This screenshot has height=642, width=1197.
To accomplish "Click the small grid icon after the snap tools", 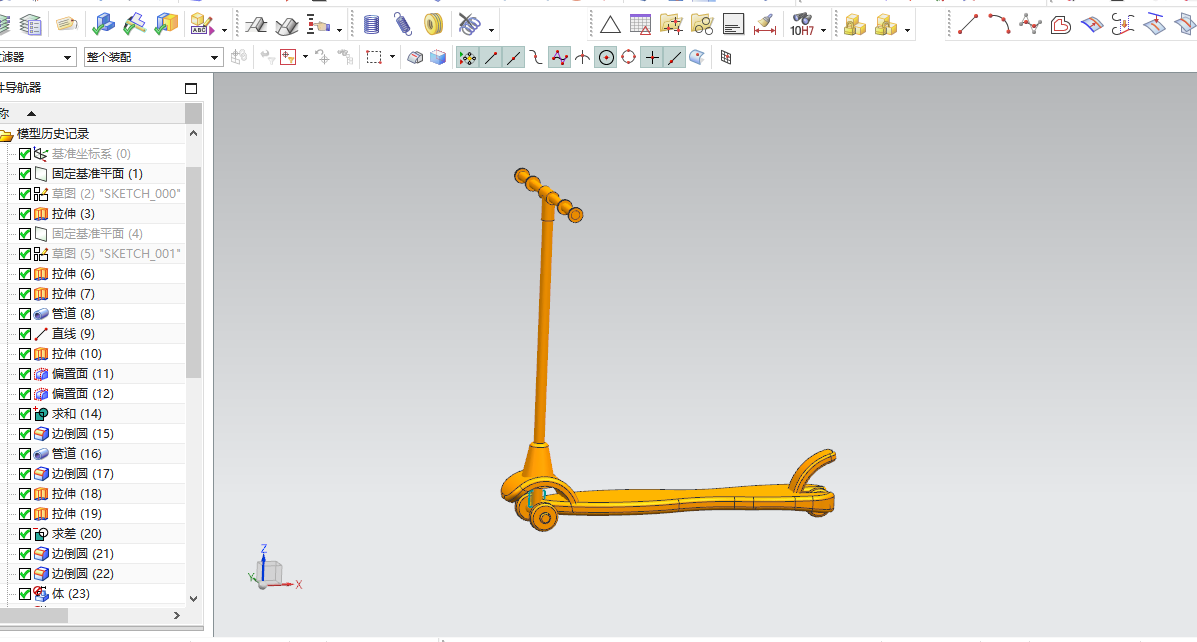I will 726,57.
